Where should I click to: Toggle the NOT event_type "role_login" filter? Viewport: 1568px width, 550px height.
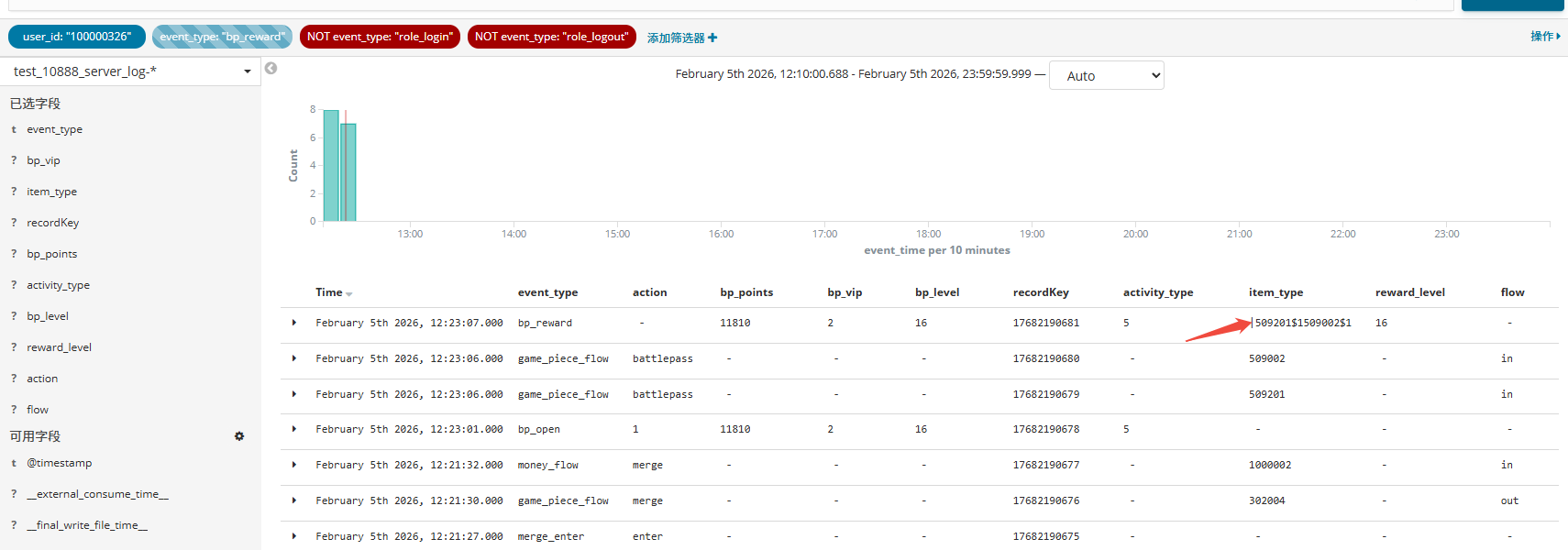[x=380, y=37]
